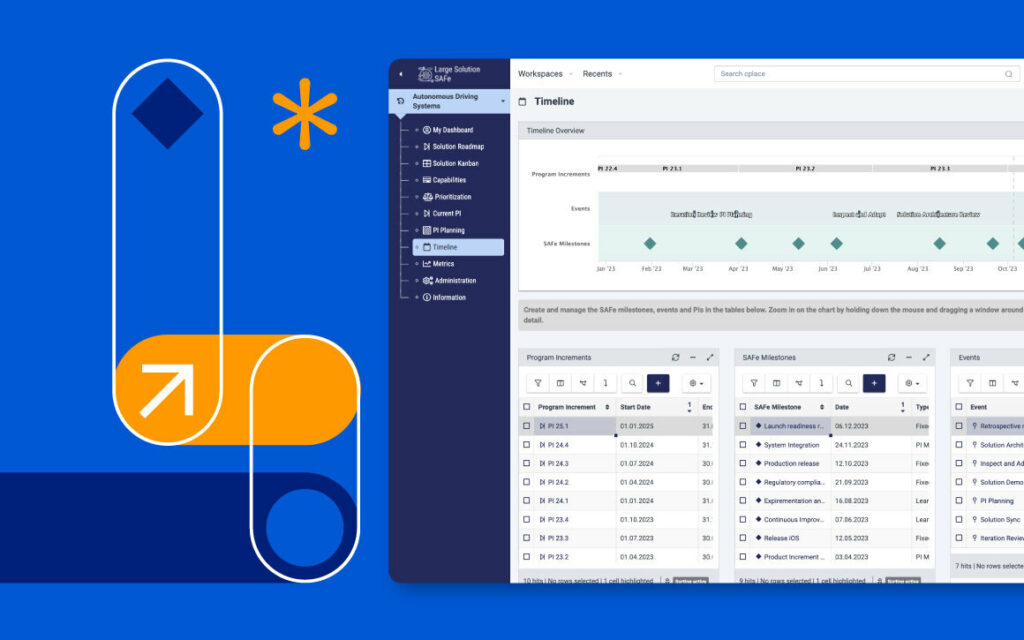This screenshot has height=640, width=1024.
Task: Minimize the Program Increments panel
Action: pyautogui.click(x=693, y=357)
